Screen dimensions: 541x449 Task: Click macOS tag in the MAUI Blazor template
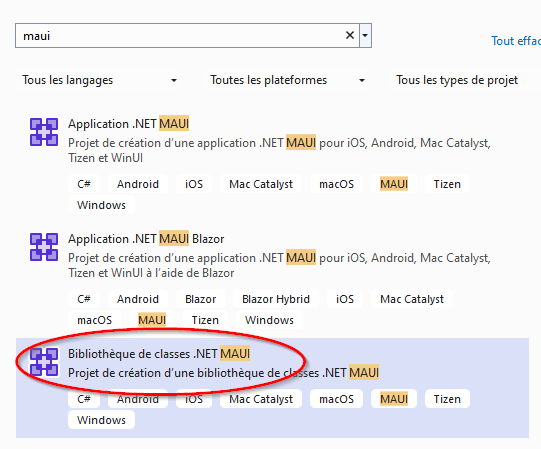(95, 320)
